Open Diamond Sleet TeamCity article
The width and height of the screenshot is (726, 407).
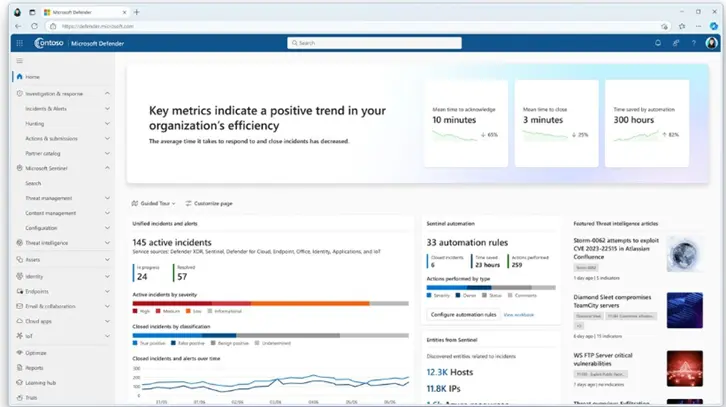(612, 301)
